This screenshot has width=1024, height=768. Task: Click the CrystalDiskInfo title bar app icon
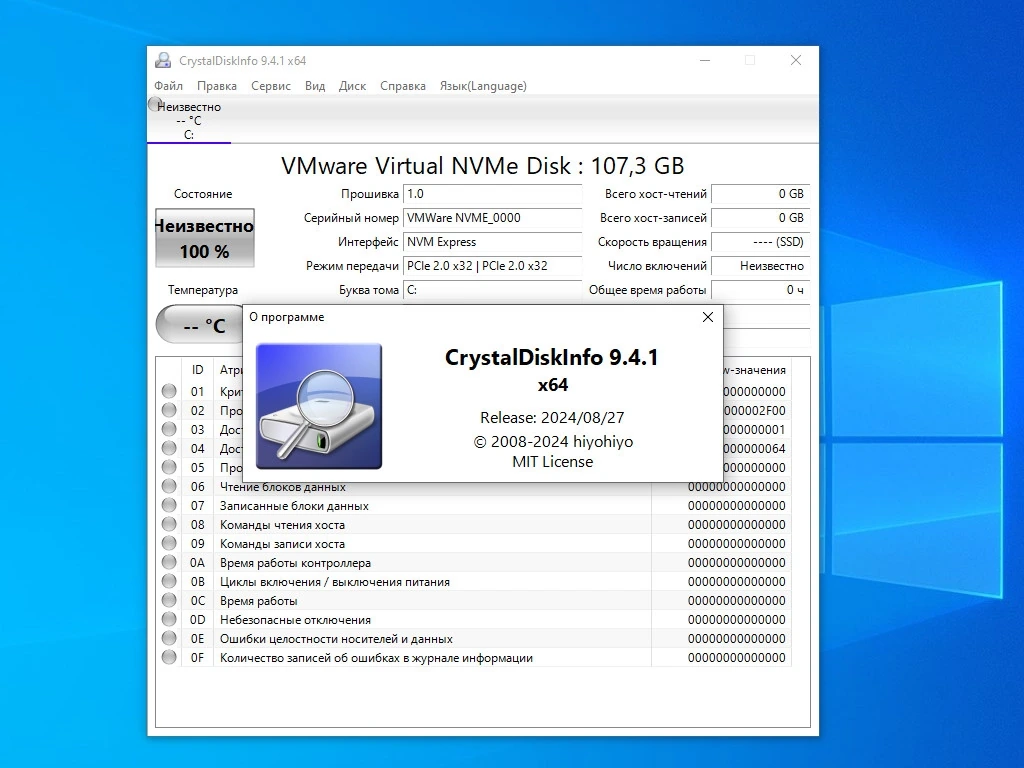click(163, 60)
